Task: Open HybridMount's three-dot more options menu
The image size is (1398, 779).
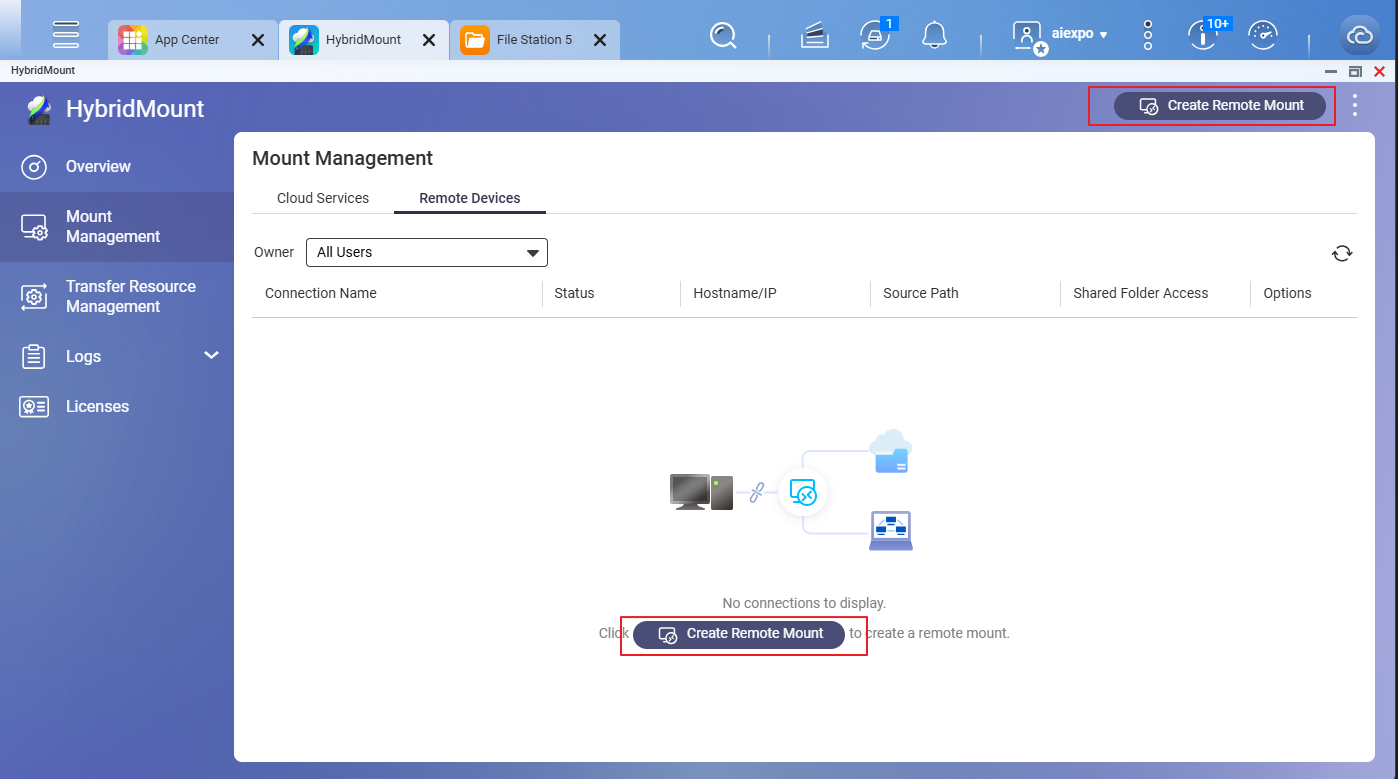Action: tap(1355, 106)
